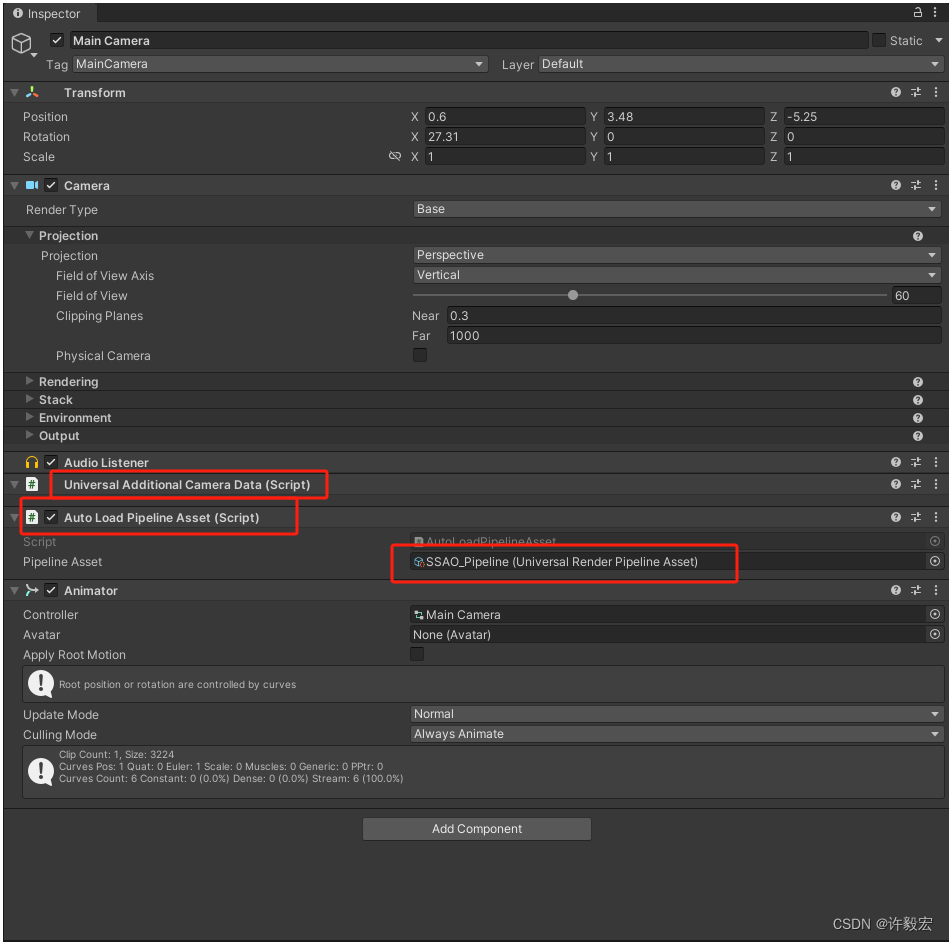Click the Add Component button
The height and width of the screenshot is (942, 949).
476,828
